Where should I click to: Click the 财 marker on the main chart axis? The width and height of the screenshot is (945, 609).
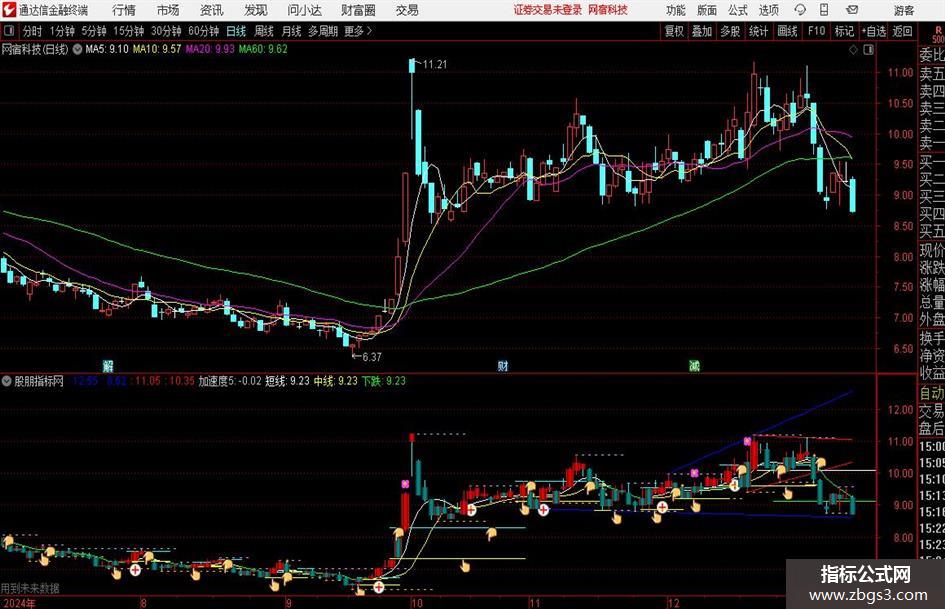503,365
